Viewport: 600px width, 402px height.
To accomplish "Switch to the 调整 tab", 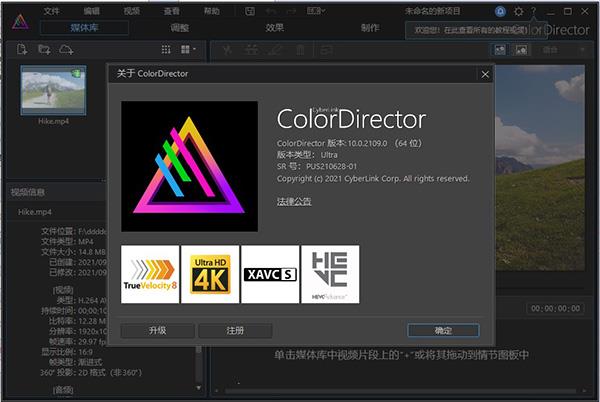I will coord(179,28).
